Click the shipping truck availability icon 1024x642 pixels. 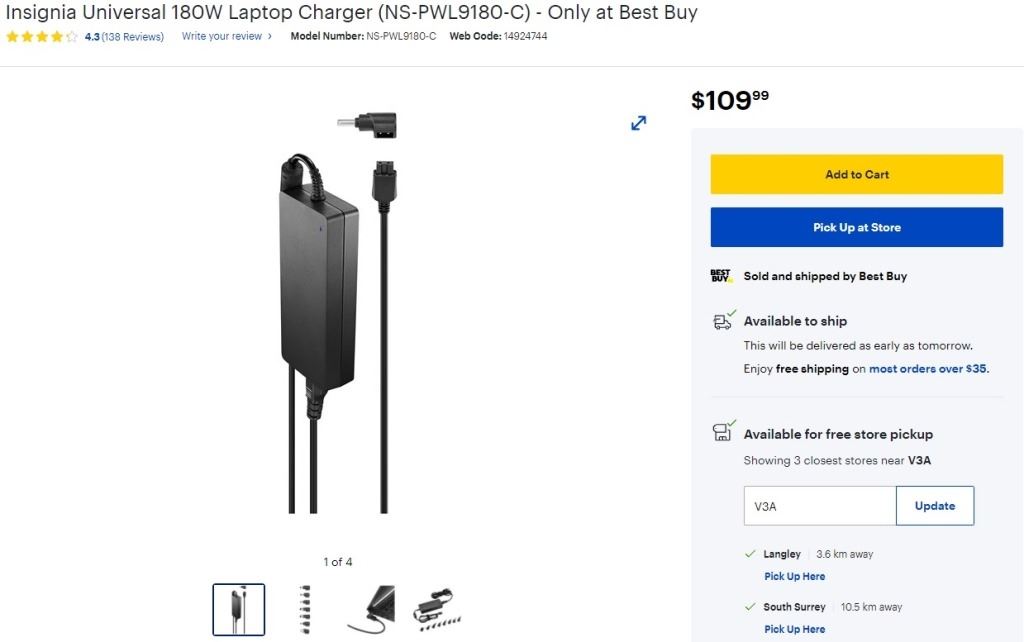(x=724, y=320)
